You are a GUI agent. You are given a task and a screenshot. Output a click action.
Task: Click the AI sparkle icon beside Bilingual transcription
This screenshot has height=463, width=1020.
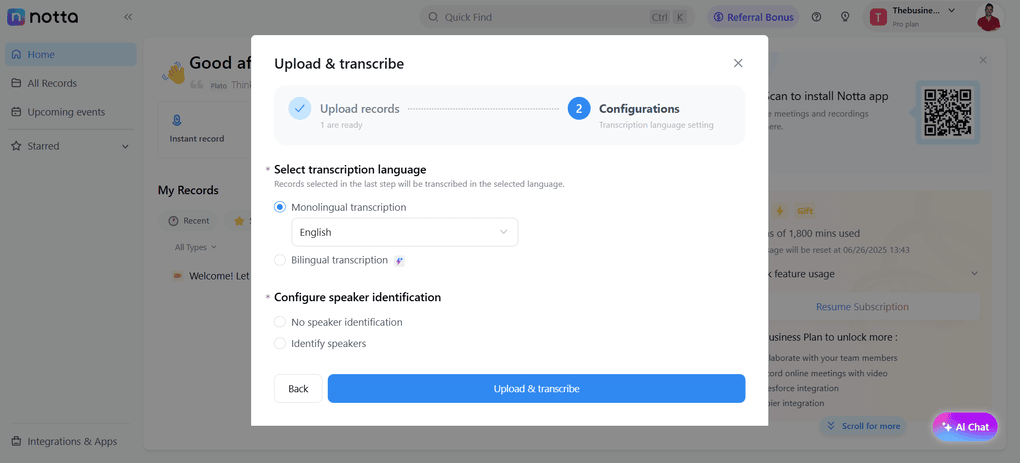pyautogui.click(x=399, y=261)
